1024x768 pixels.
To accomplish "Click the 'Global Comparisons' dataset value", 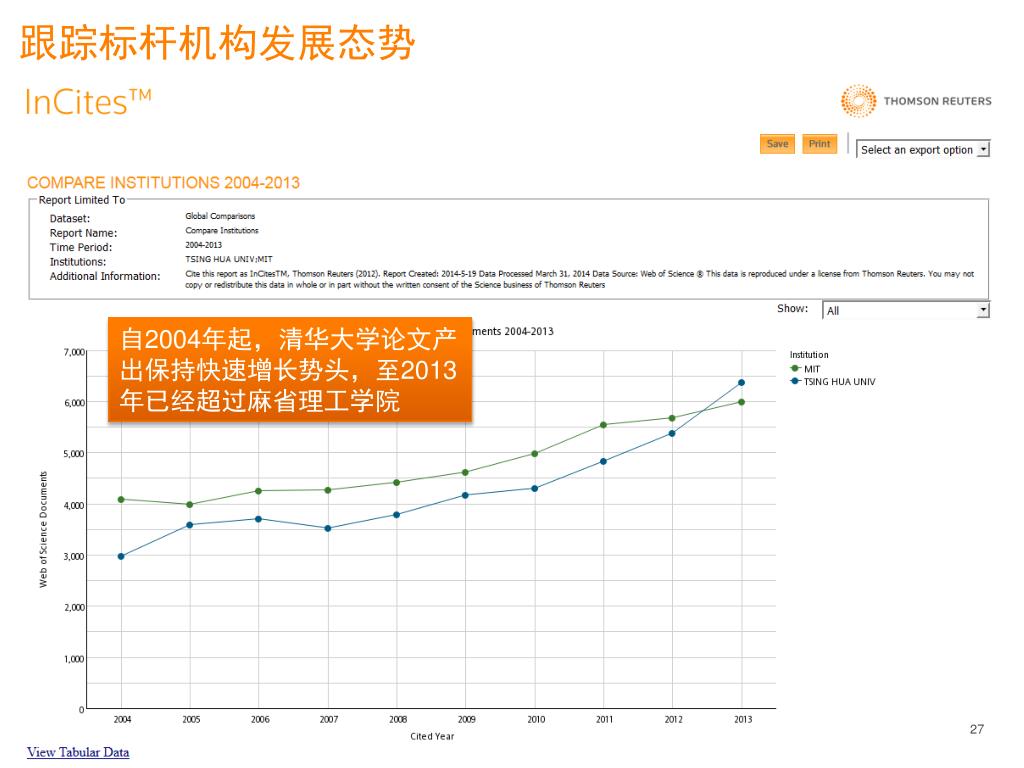I will pyautogui.click(x=220, y=216).
